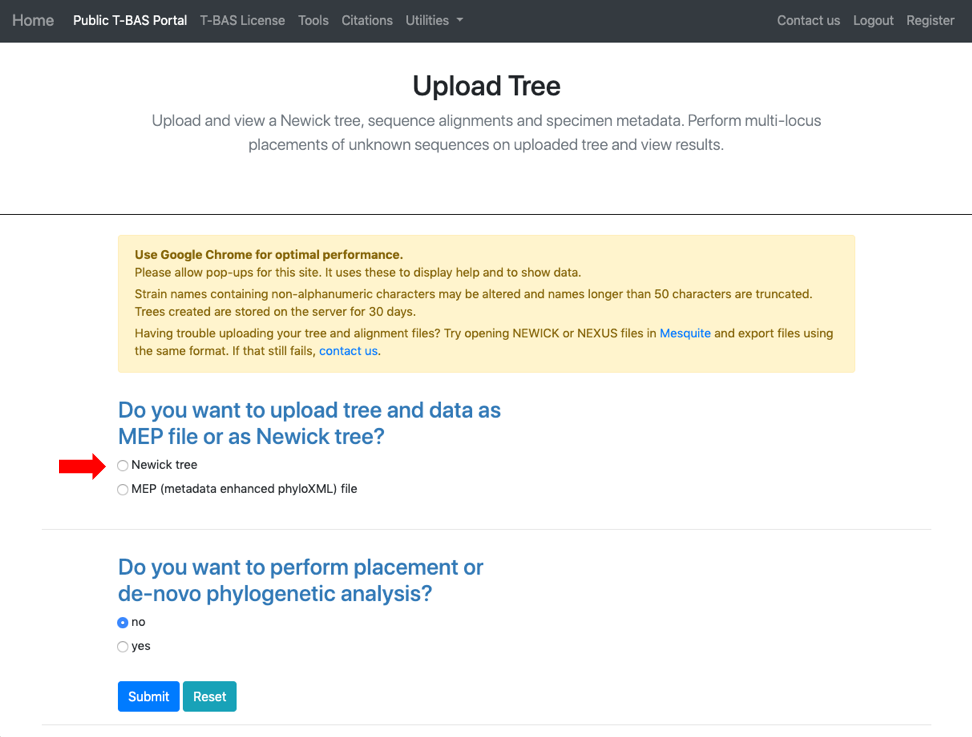Click the Utilities dropdown caret arrow

pyautogui.click(x=460, y=20)
